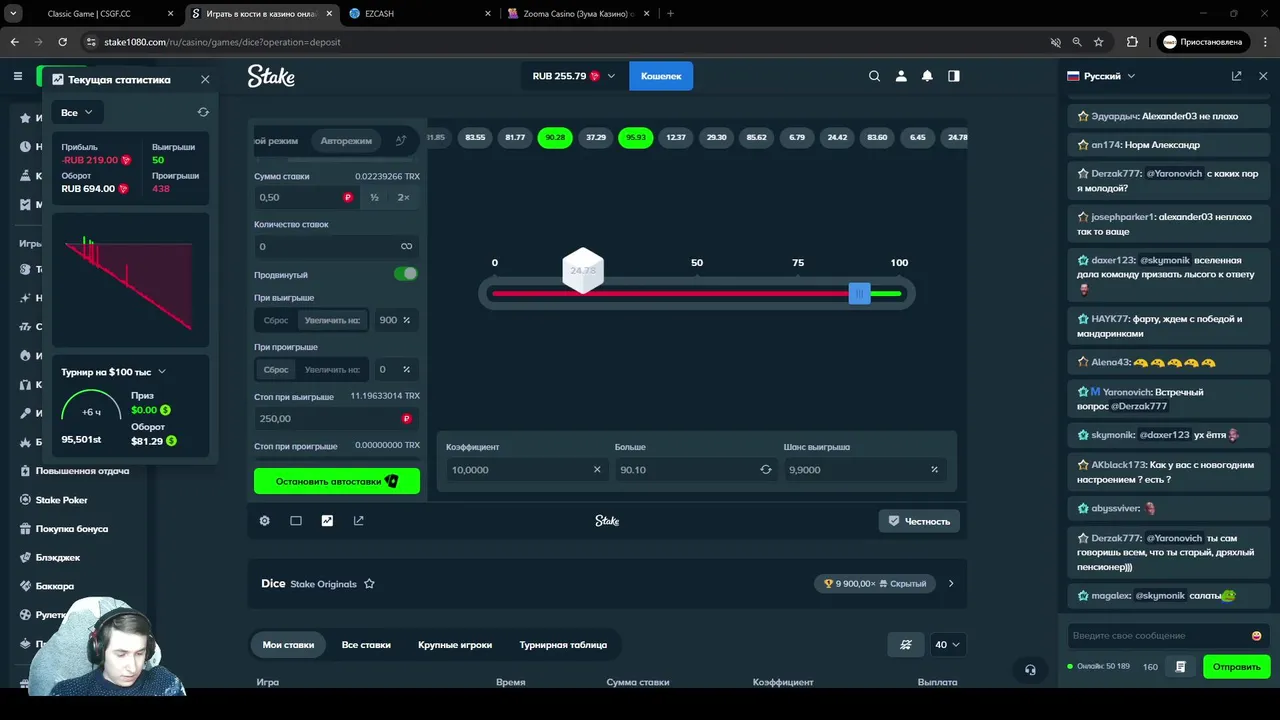
Task: Open browser extensions icon
Action: (1132, 42)
